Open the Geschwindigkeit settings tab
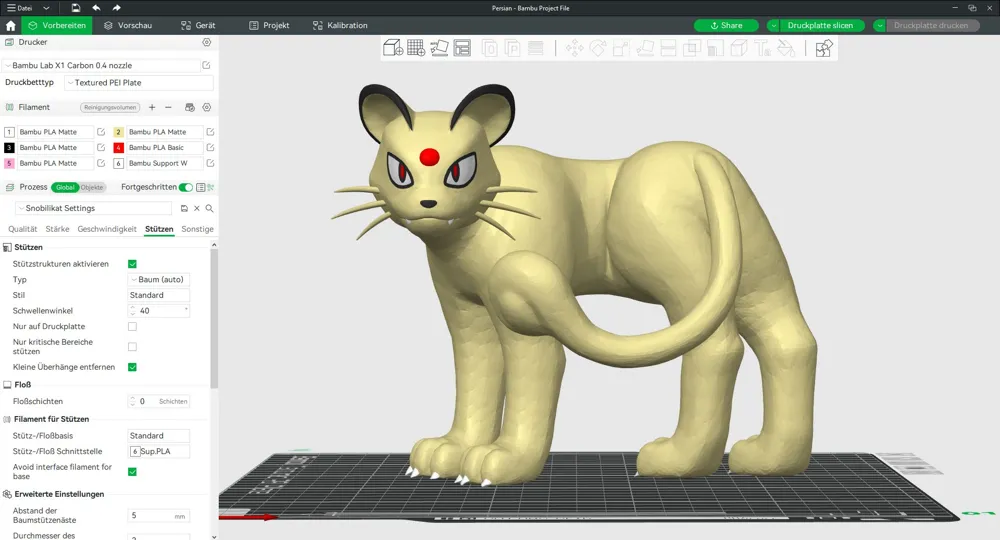This screenshot has width=1000, height=540. click(x=107, y=229)
